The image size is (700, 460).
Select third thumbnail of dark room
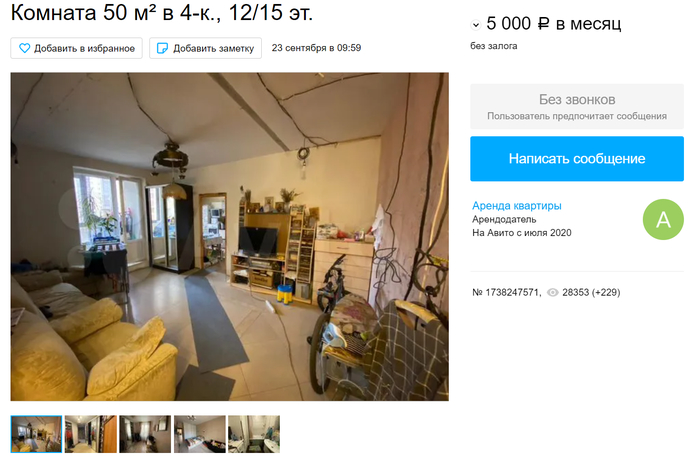pyautogui.click(x=145, y=434)
